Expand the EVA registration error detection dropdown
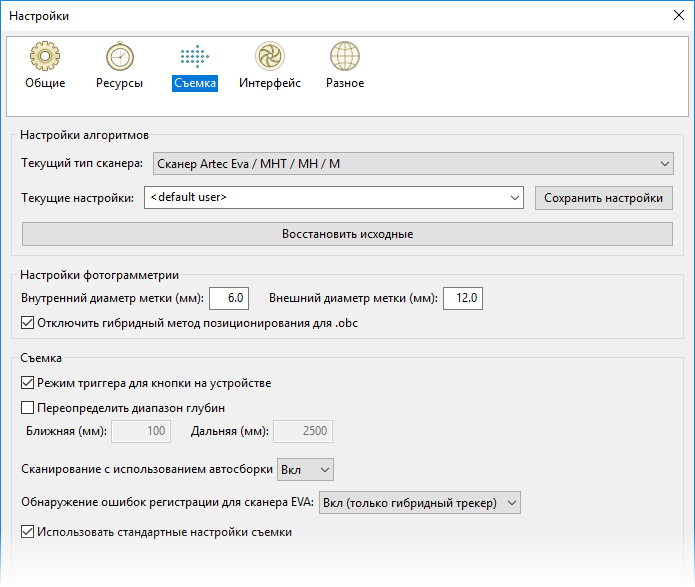695x587 pixels. pos(419,502)
